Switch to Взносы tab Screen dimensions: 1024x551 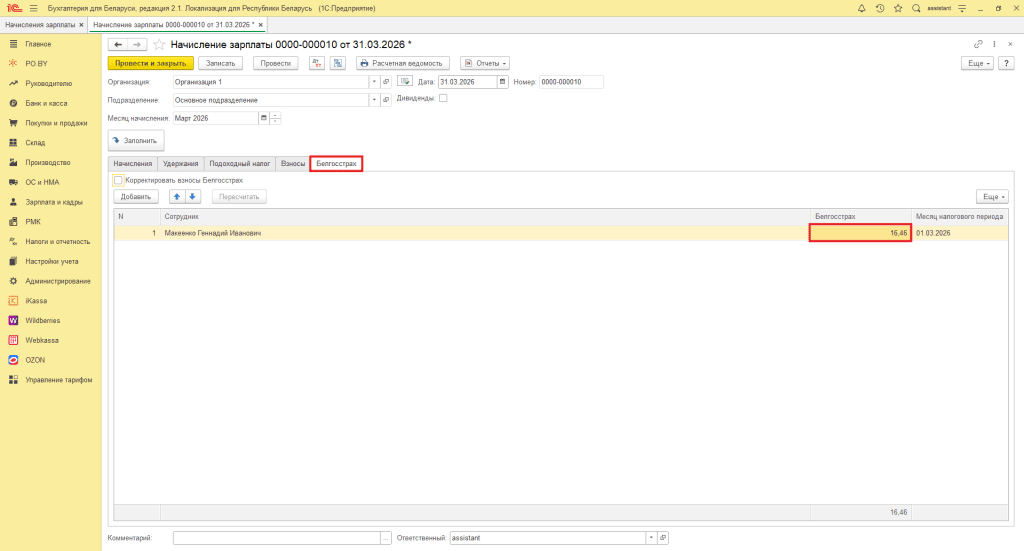[x=293, y=163]
